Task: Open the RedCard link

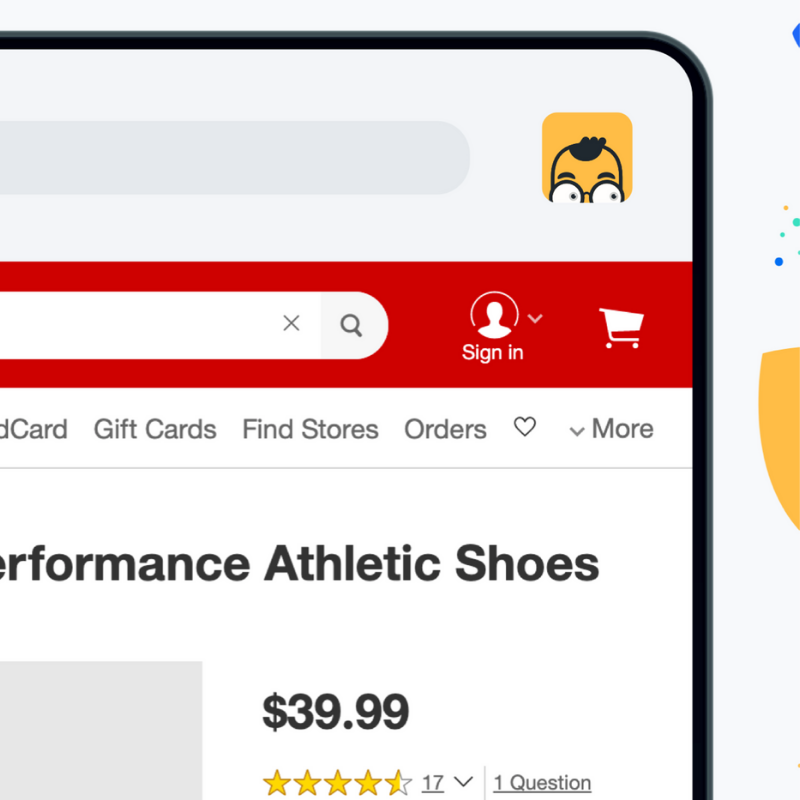Action: pos(34,429)
